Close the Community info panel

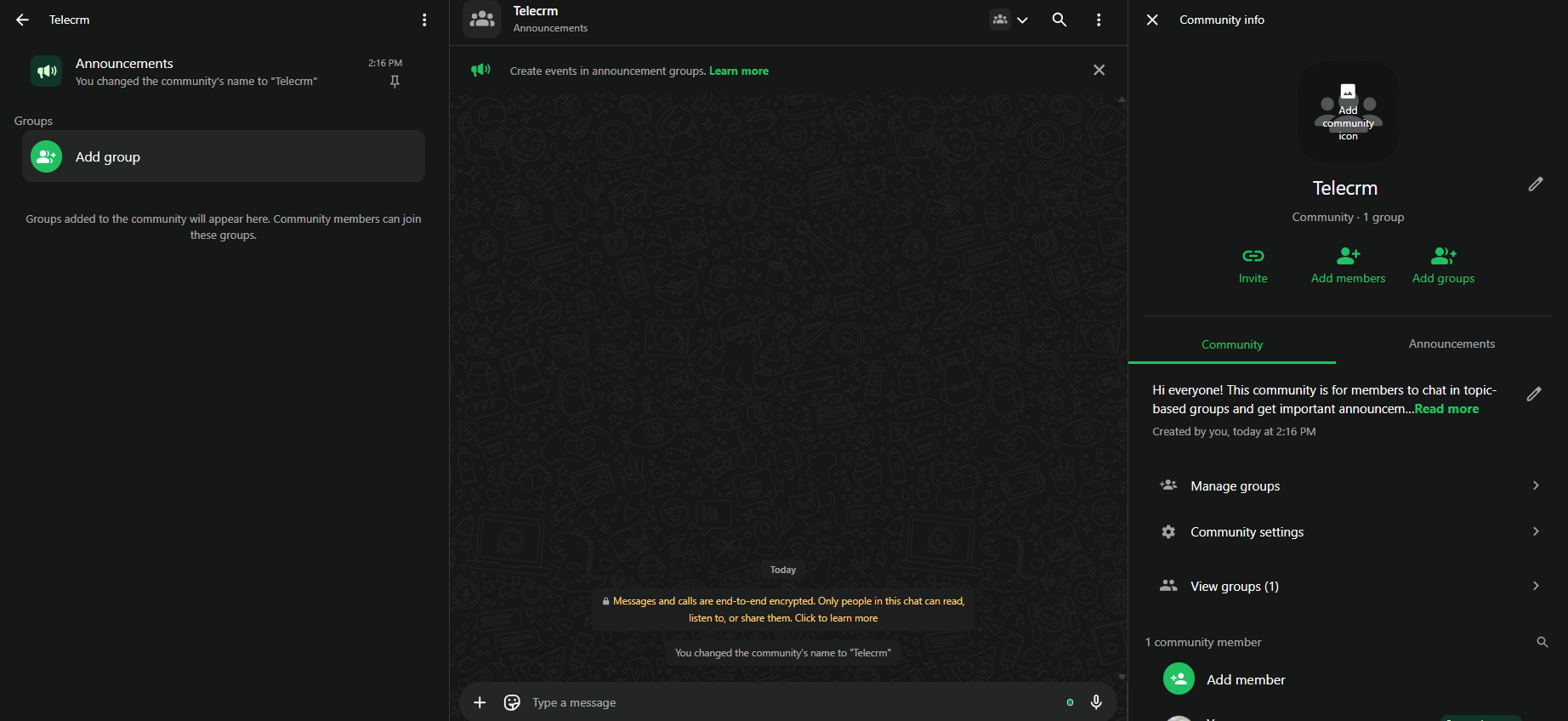(1152, 20)
